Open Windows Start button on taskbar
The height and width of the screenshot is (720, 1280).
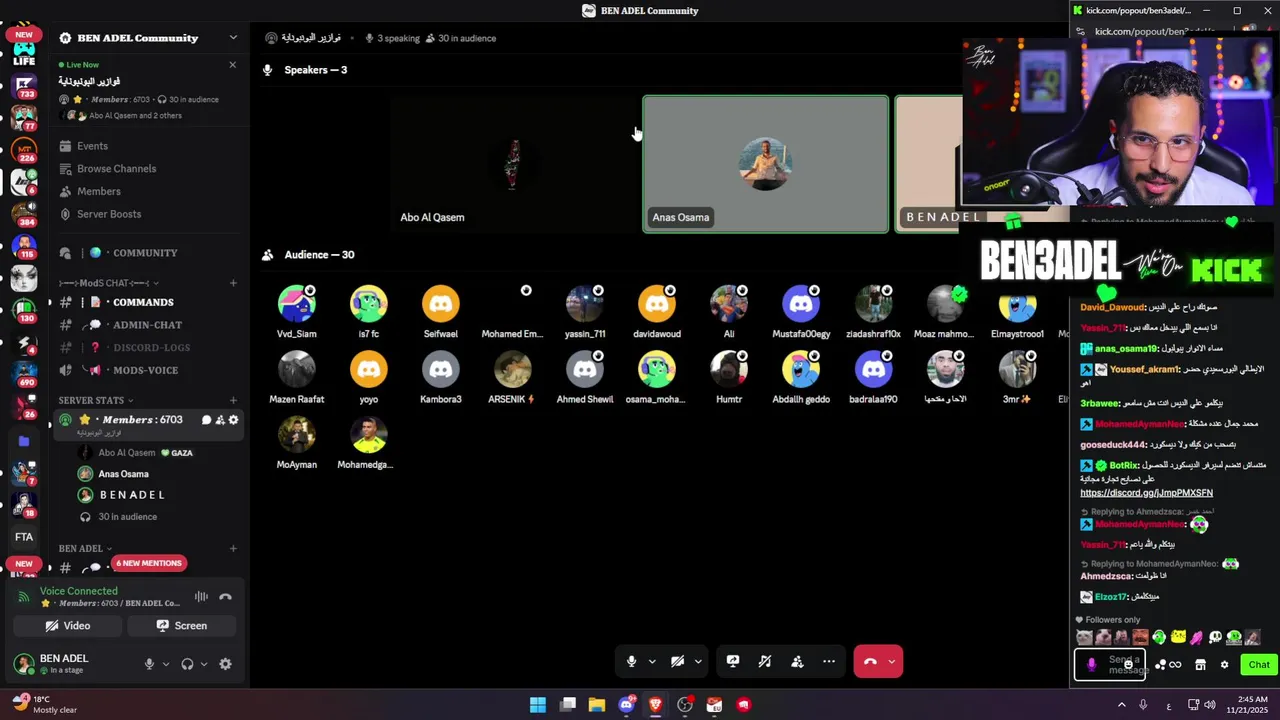pos(538,705)
